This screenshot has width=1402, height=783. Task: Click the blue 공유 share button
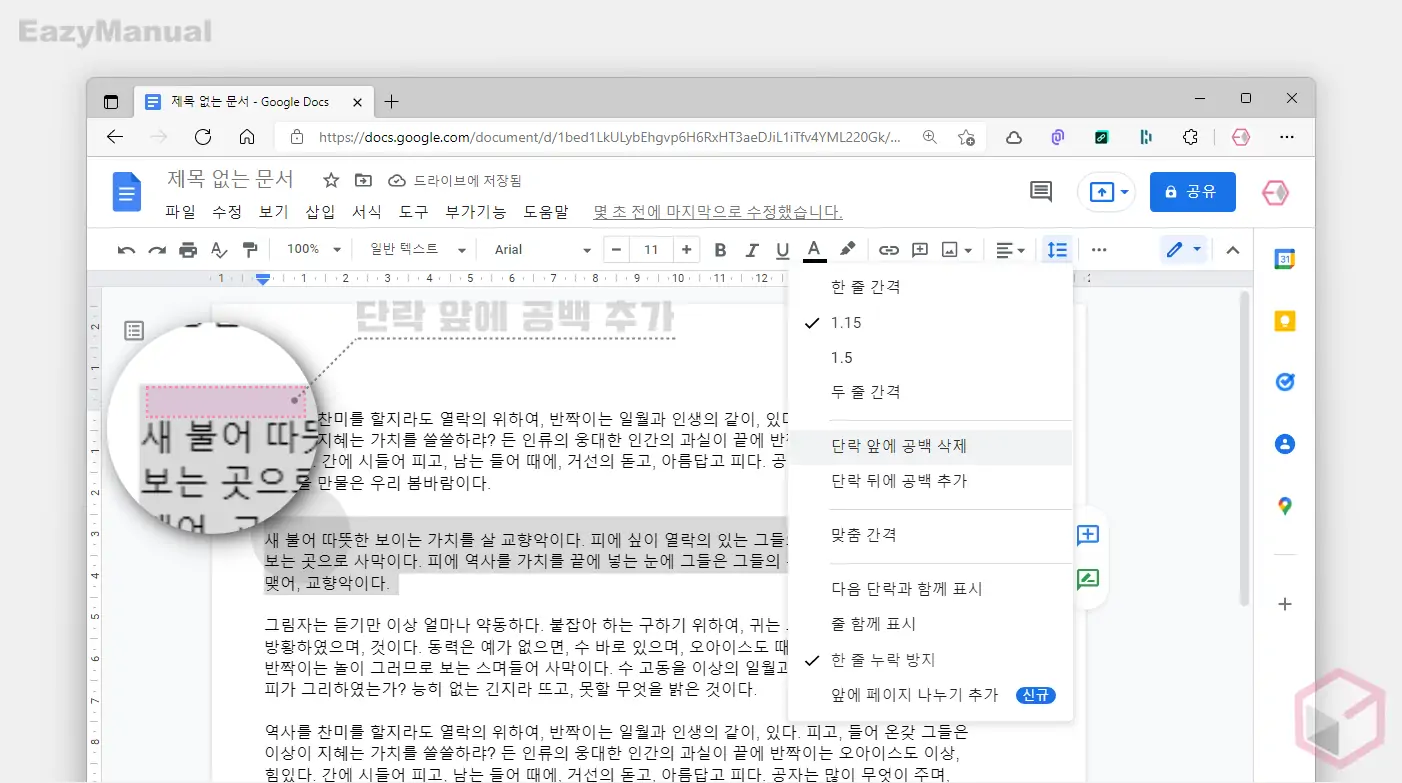point(1192,192)
